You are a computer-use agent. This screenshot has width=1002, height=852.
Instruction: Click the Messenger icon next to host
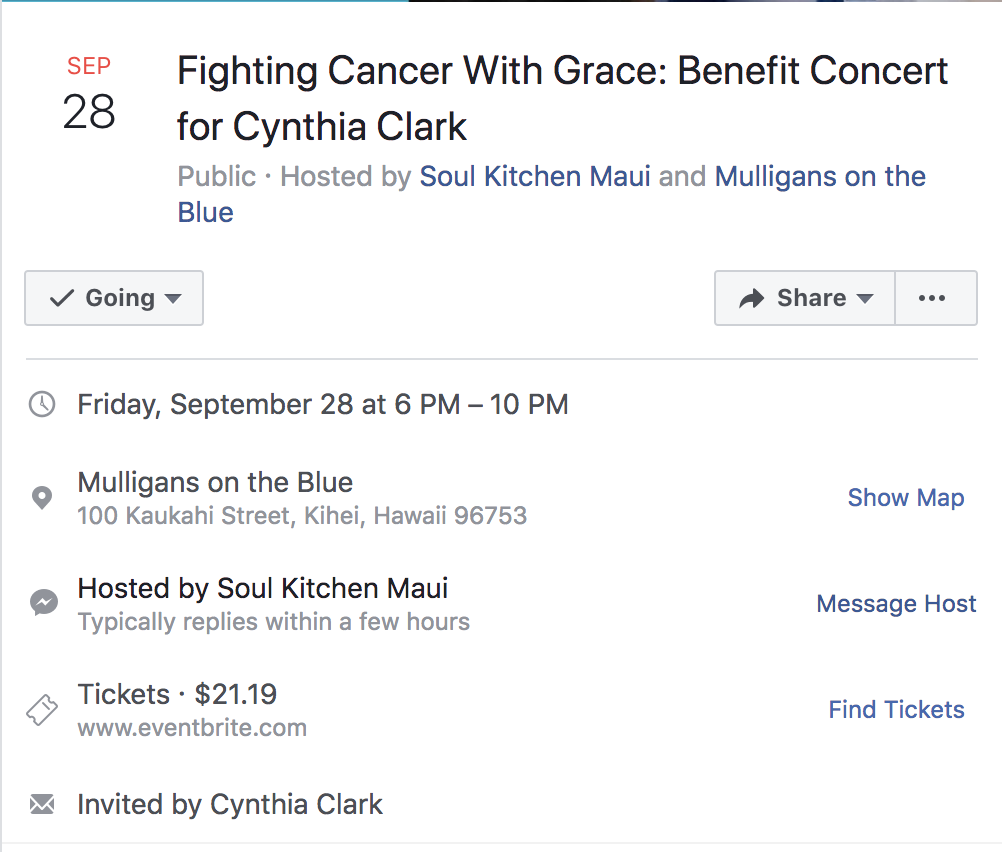click(x=43, y=602)
